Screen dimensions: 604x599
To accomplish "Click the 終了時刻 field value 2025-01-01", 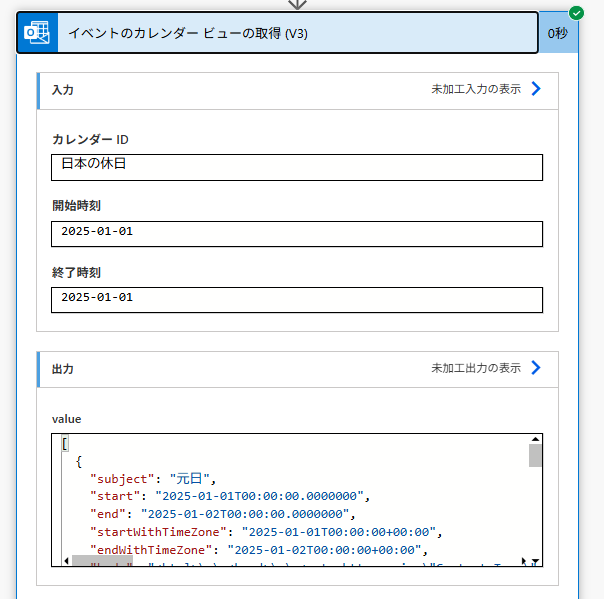I will coord(297,300).
